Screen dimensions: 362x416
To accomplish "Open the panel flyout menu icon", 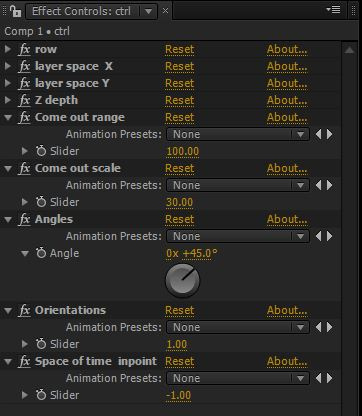I will click(333, 10).
